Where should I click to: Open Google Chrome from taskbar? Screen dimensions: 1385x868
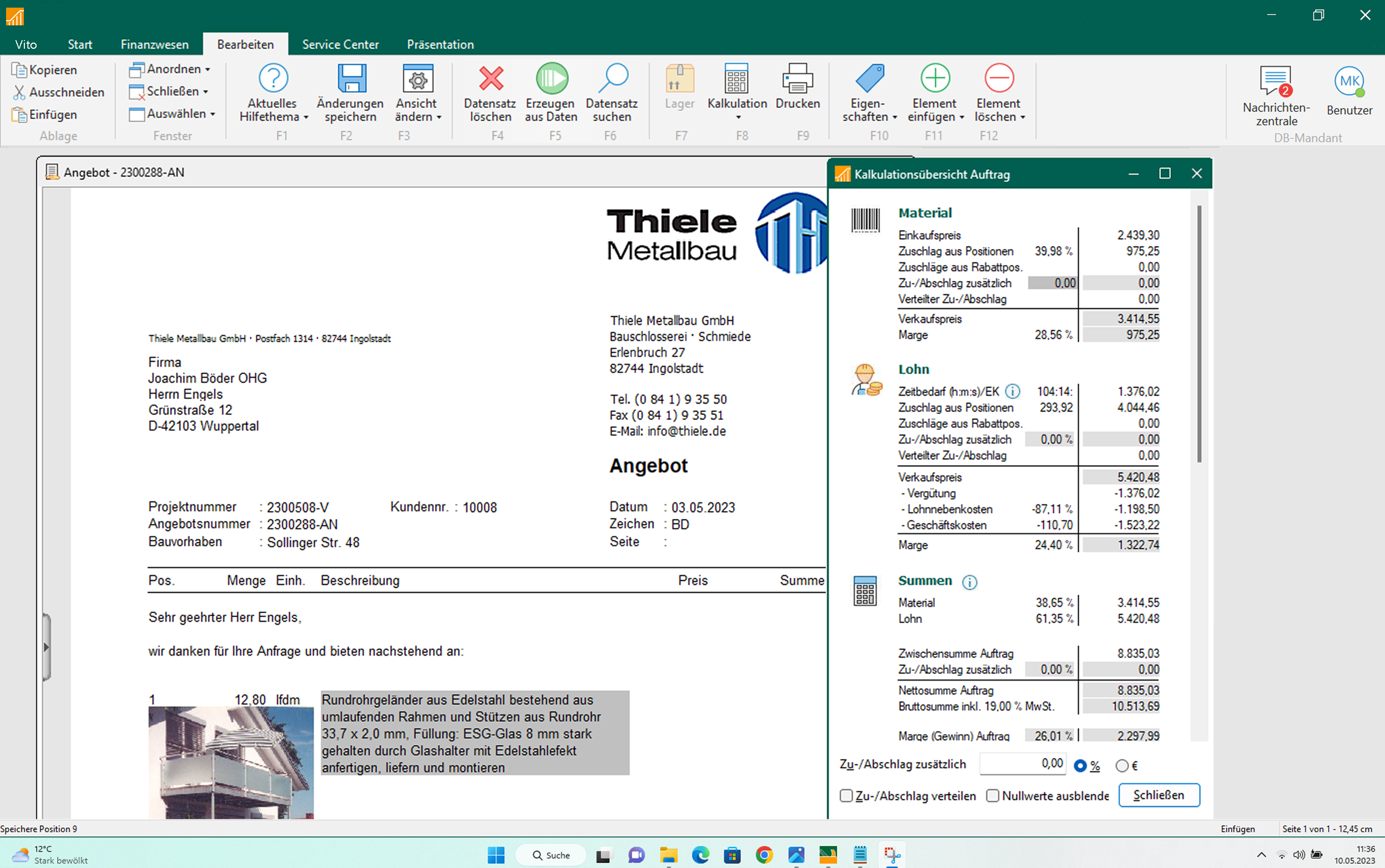(764, 855)
